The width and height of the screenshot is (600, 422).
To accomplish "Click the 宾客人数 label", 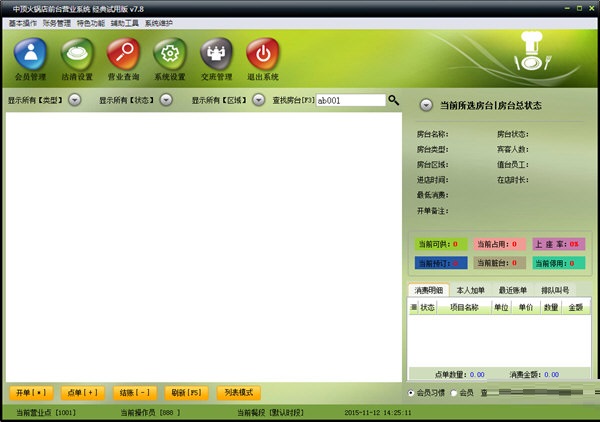I will (513, 149).
